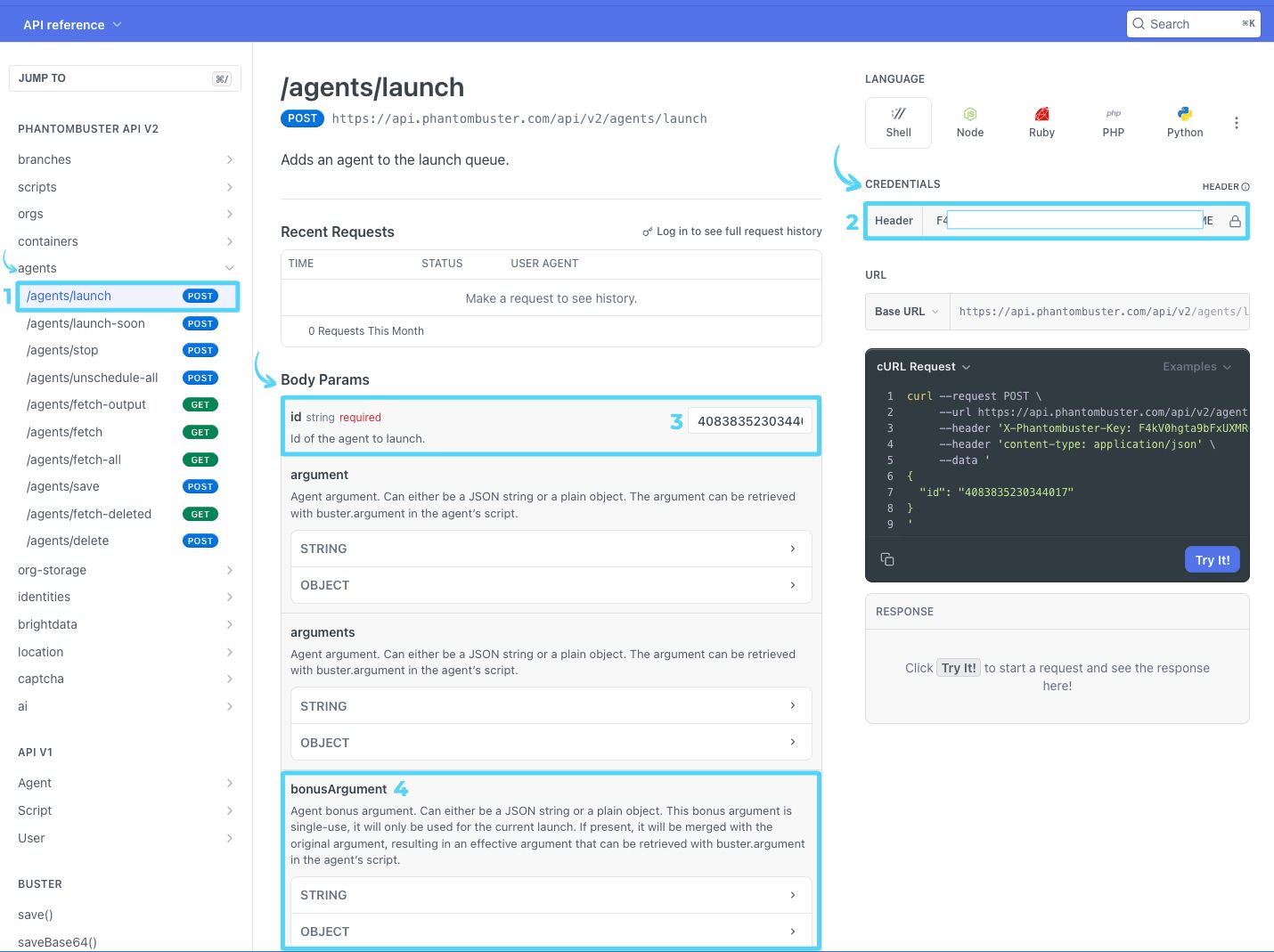Image resolution: width=1274 pixels, height=952 pixels.
Task: Open the Base URL dropdown
Action: 907,312
